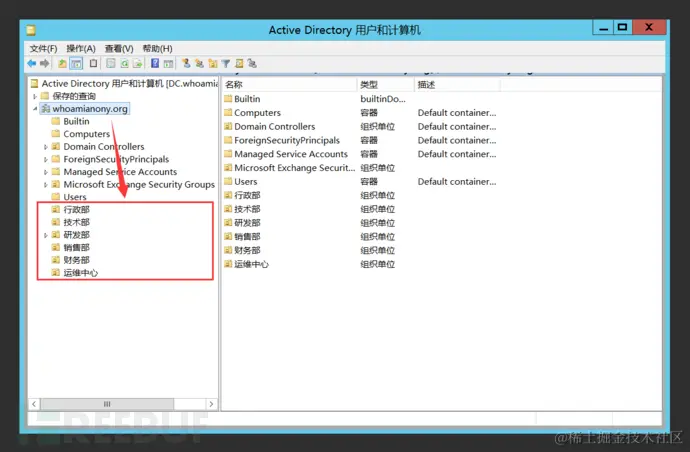Select Computers in the right list
The width and height of the screenshot is (690, 452).
(x=257, y=113)
